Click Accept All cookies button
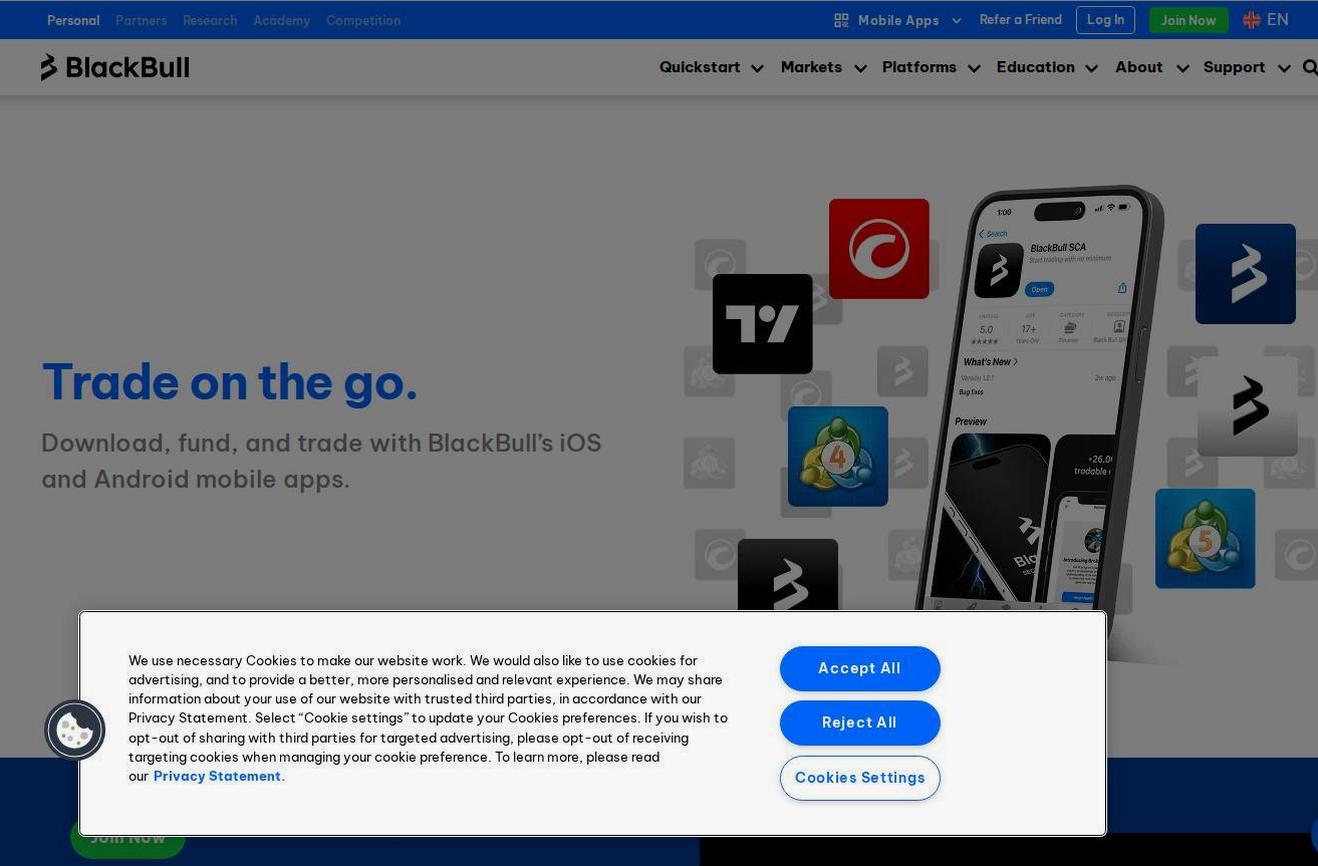 click(860, 669)
